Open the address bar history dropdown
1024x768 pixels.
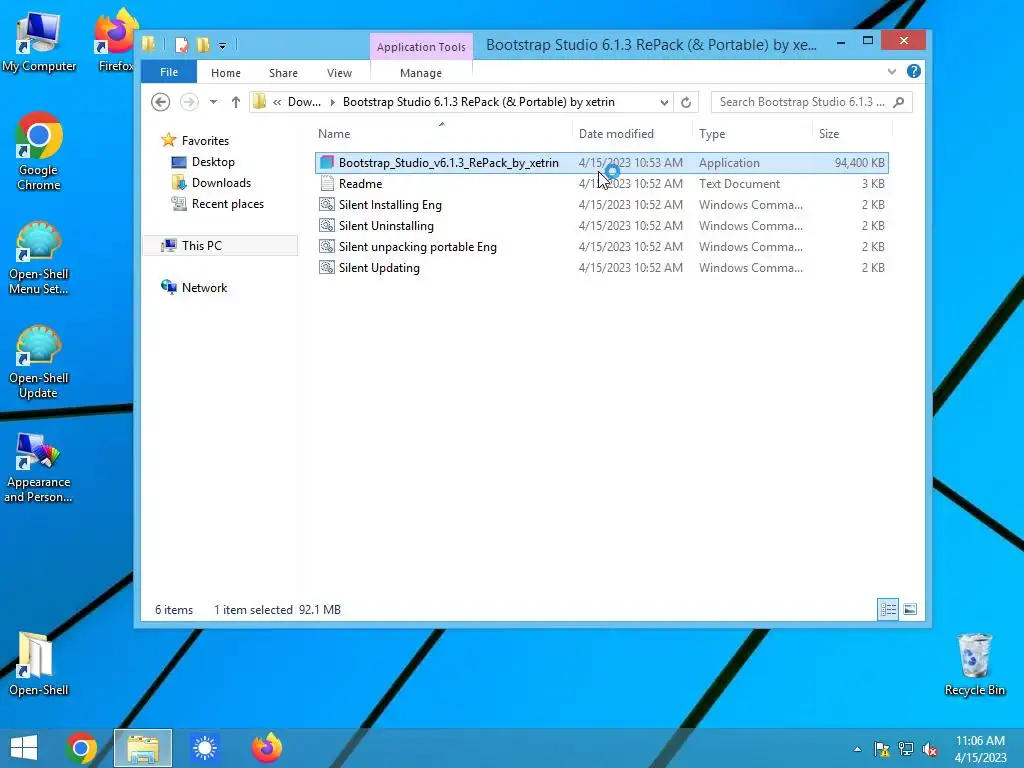tap(664, 103)
